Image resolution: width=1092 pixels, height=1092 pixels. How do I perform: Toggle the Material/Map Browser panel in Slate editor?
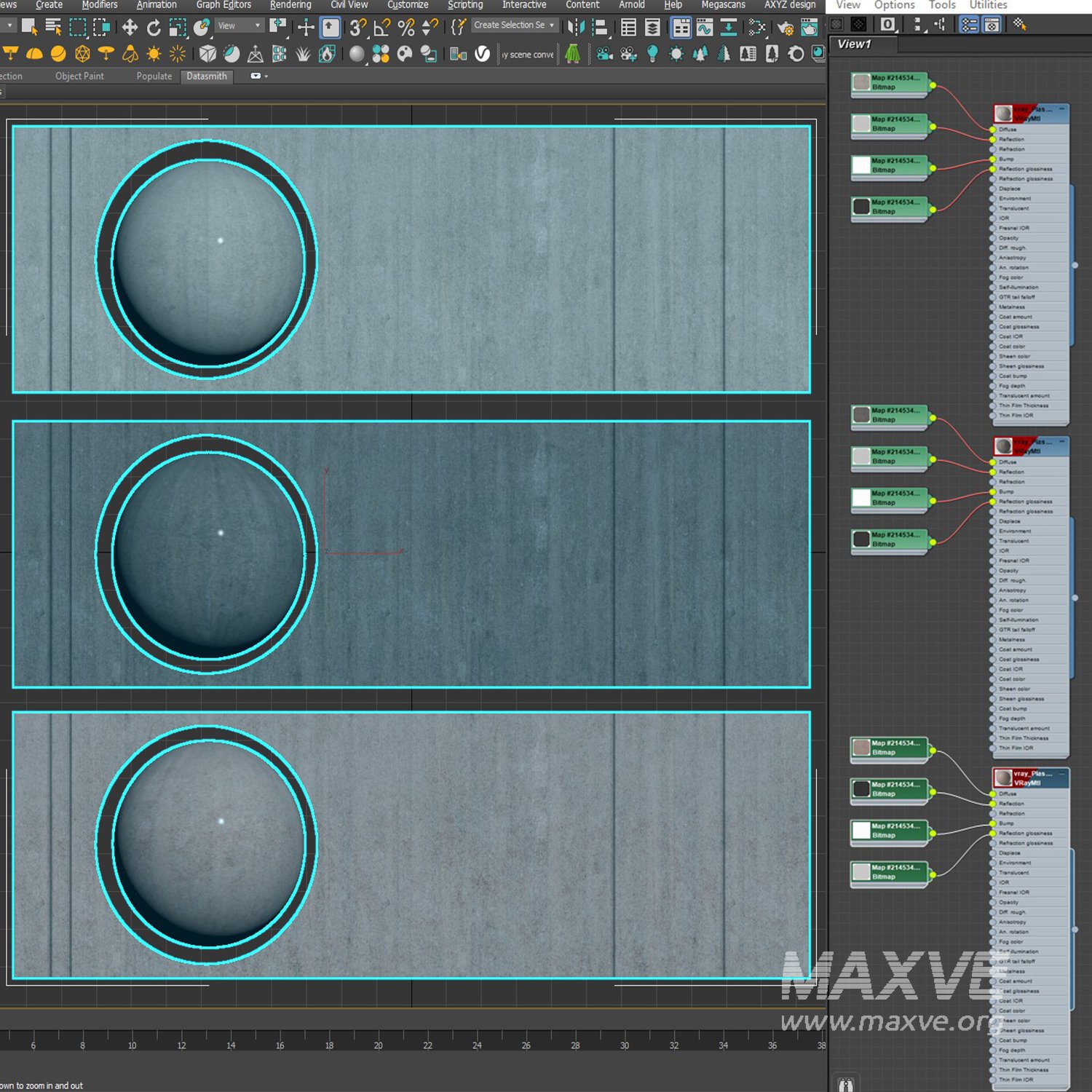coord(969,25)
